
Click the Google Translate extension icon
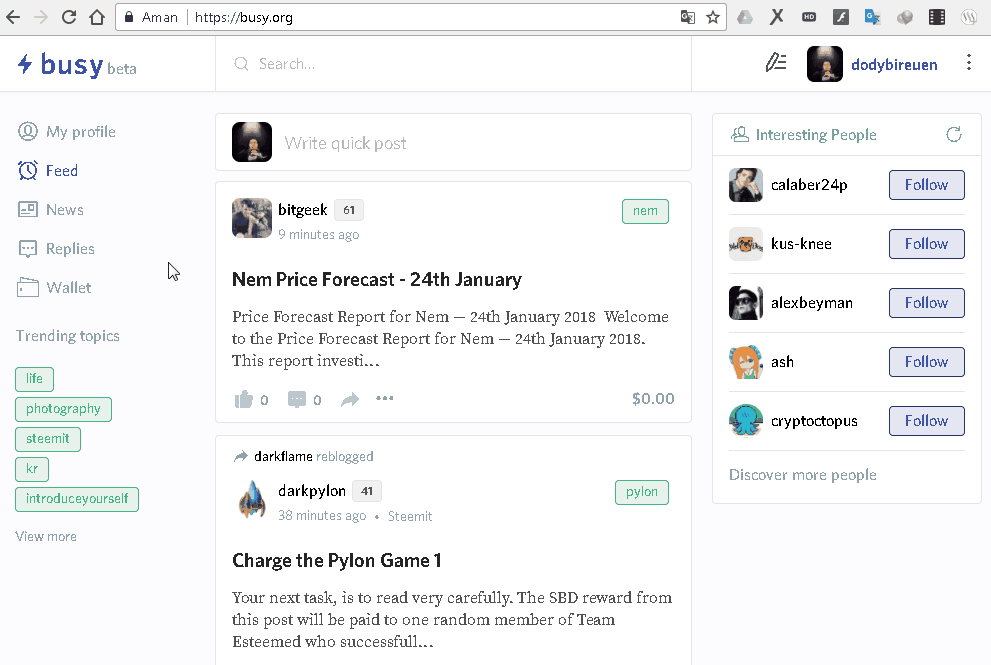873,17
